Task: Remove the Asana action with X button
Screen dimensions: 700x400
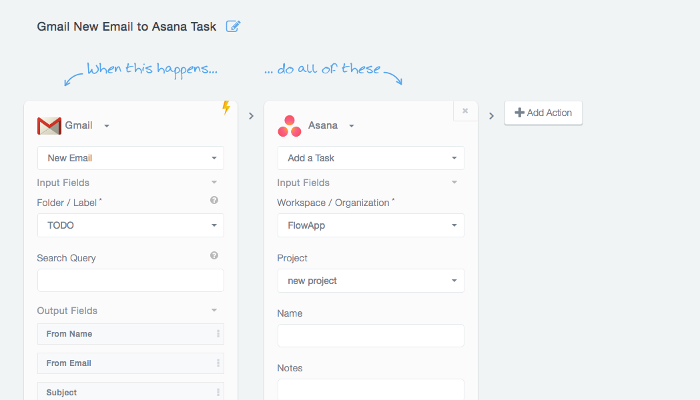Action: point(464,111)
